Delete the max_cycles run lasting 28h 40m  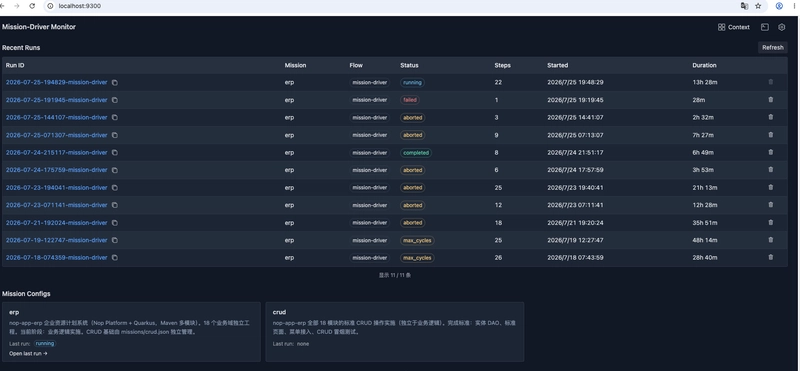click(x=770, y=257)
